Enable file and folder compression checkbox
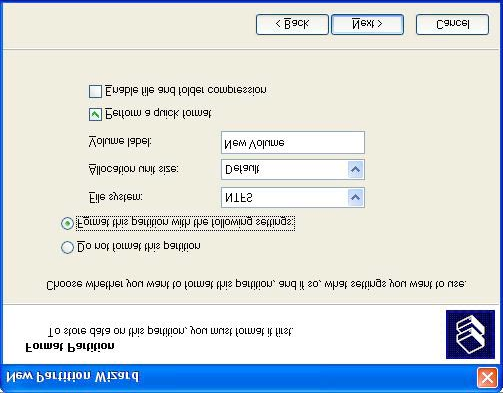Image resolution: width=503 pixels, height=393 pixels. tap(95, 91)
